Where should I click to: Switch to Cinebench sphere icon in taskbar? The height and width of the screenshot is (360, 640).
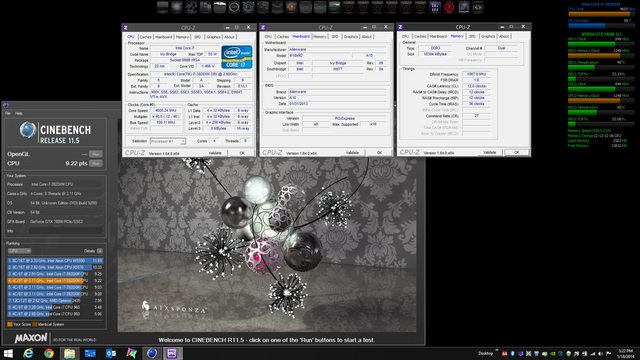point(152,353)
